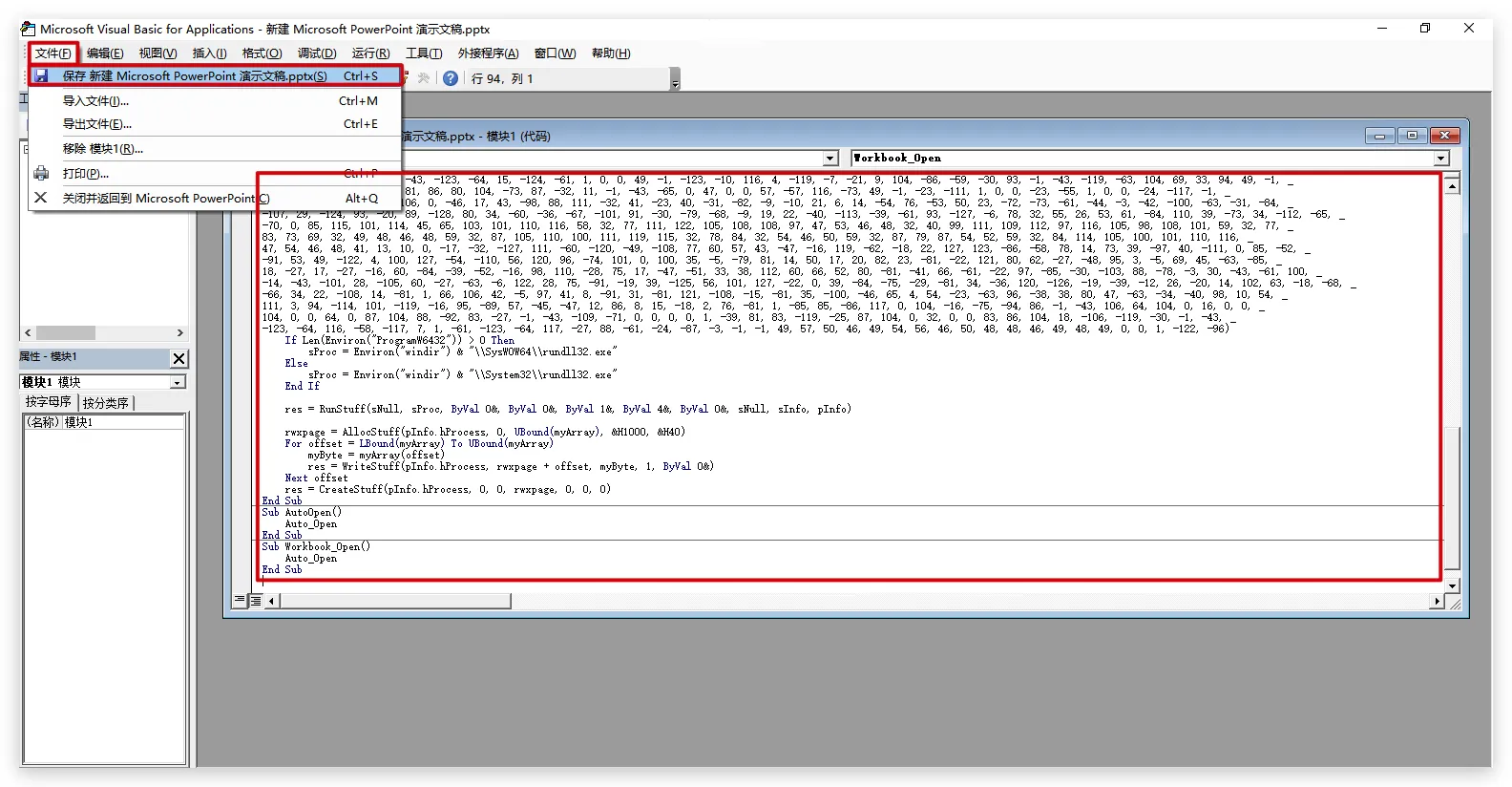Viewport: 1512px width, 787px height.
Task: Click the toolbox tools icon in toolbar
Action: pyautogui.click(x=424, y=78)
